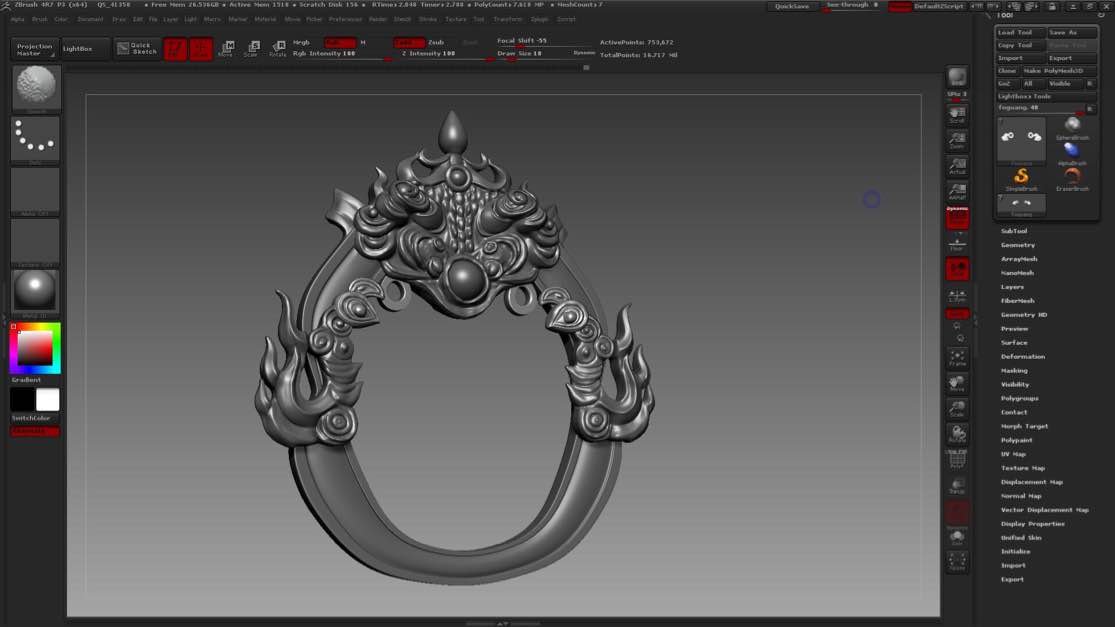The height and width of the screenshot is (627, 1115).
Task: Click Load Tool button
Action: click(x=1020, y=33)
